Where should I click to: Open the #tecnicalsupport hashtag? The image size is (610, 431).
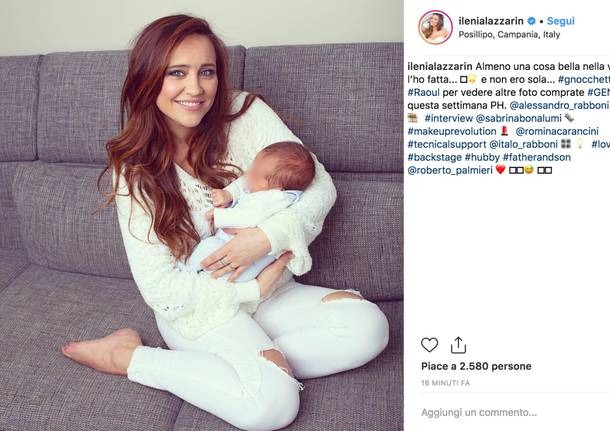[447, 144]
